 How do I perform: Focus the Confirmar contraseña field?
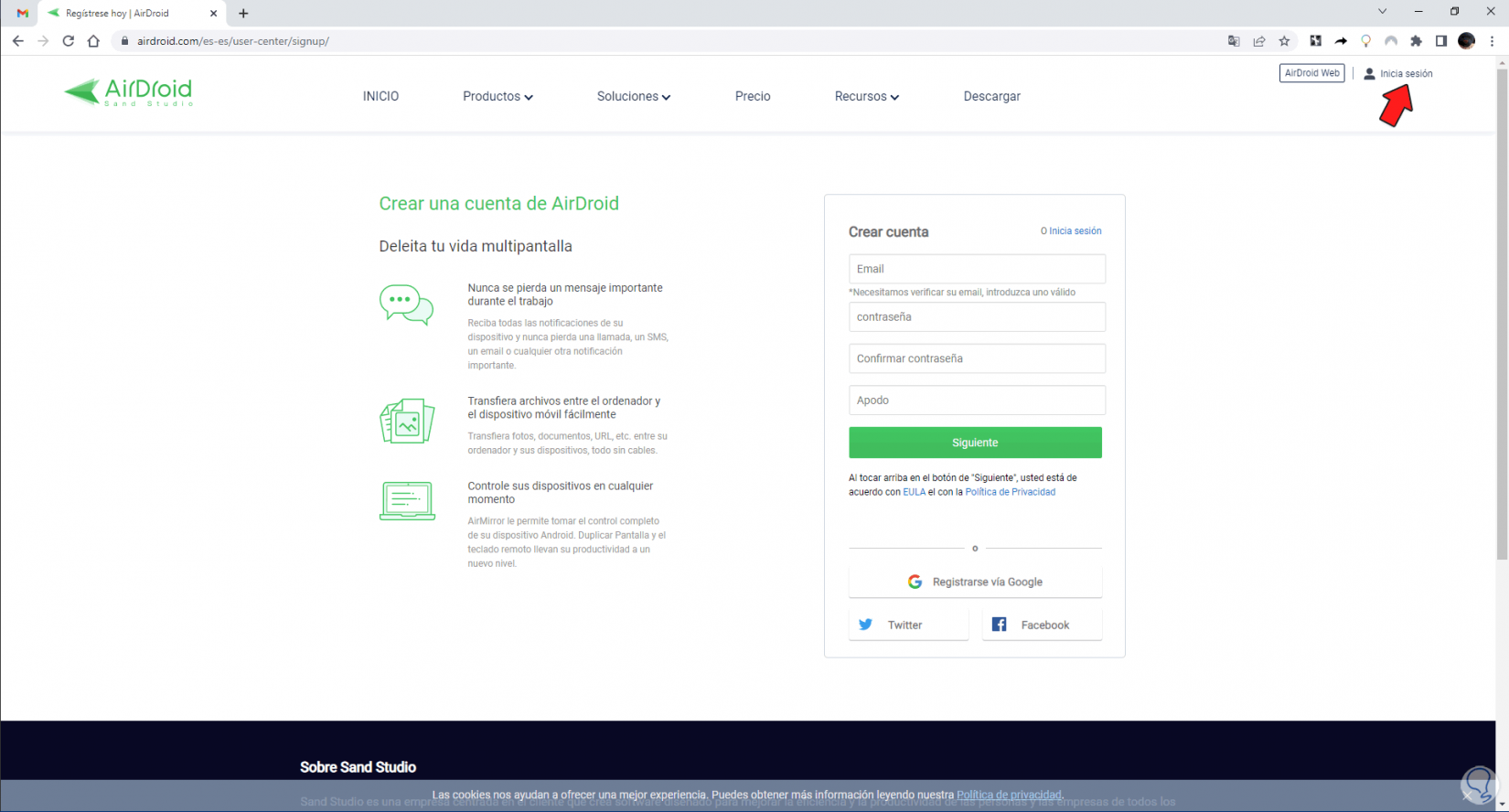(x=977, y=358)
